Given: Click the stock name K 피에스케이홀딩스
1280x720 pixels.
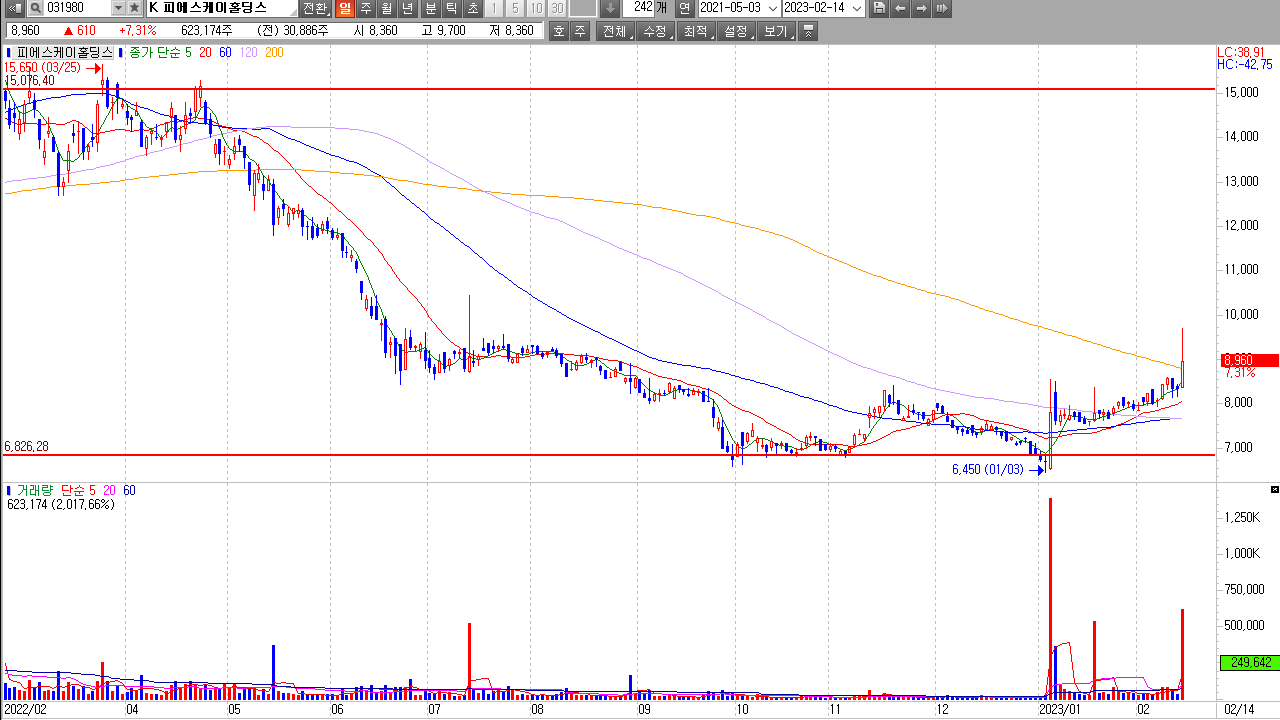Looking at the screenshot, I should [207, 8].
